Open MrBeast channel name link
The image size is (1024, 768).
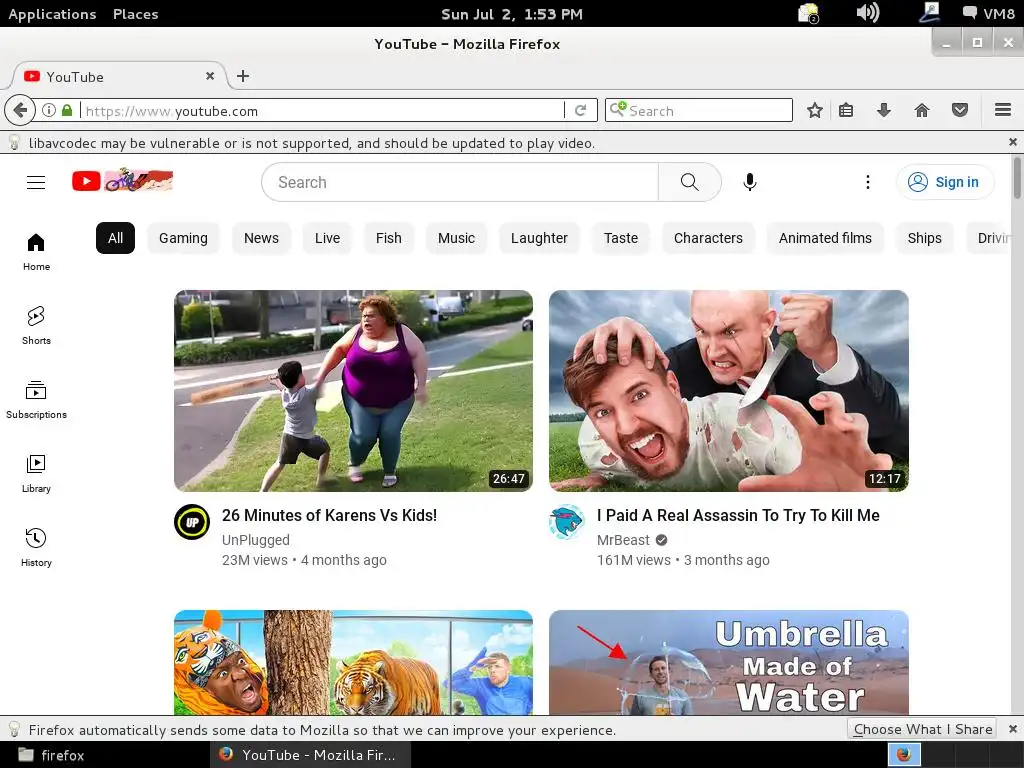tap(623, 540)
